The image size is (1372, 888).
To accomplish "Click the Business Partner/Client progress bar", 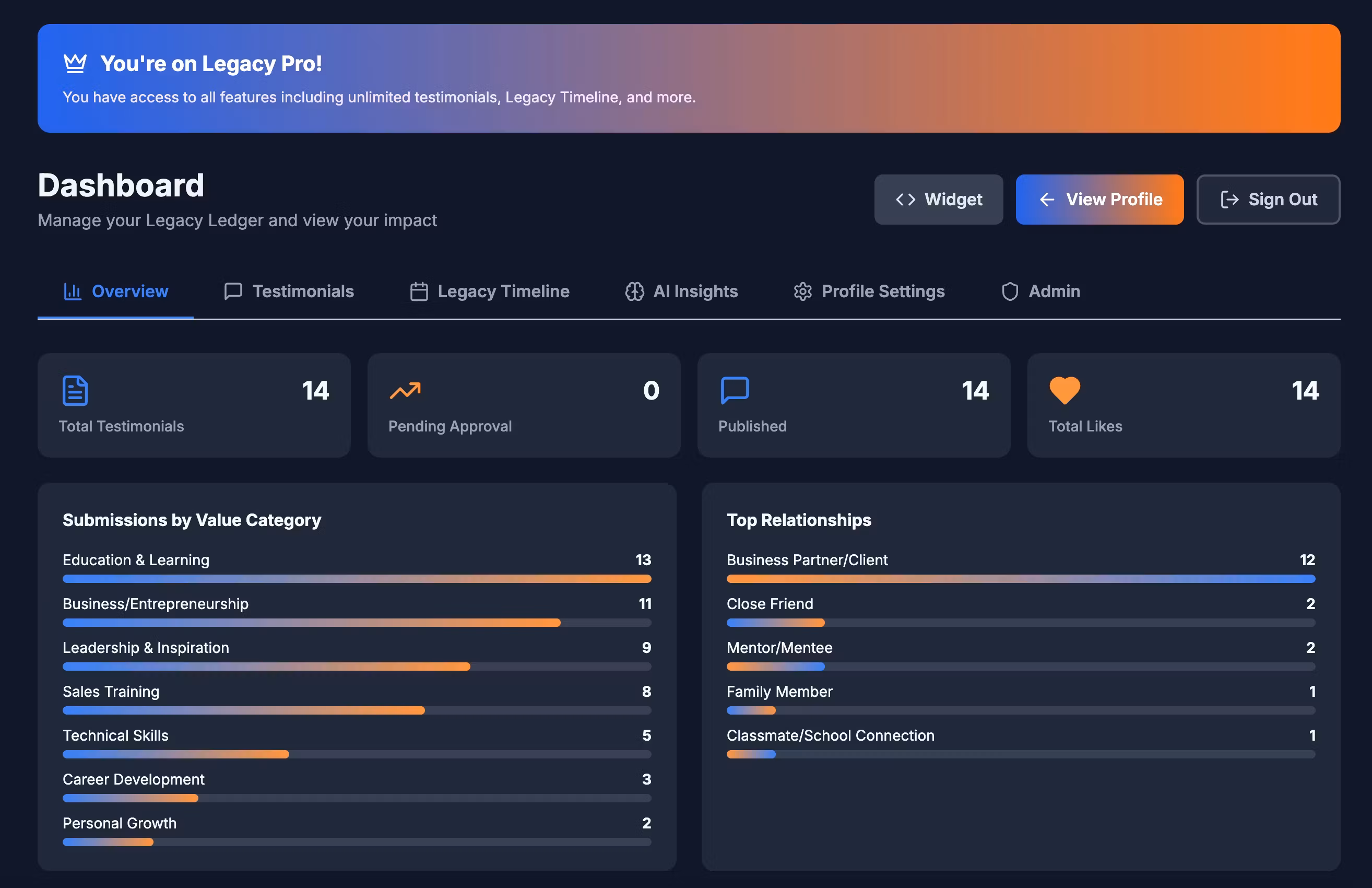I will pyautogui.click(x=1021, y=578).
